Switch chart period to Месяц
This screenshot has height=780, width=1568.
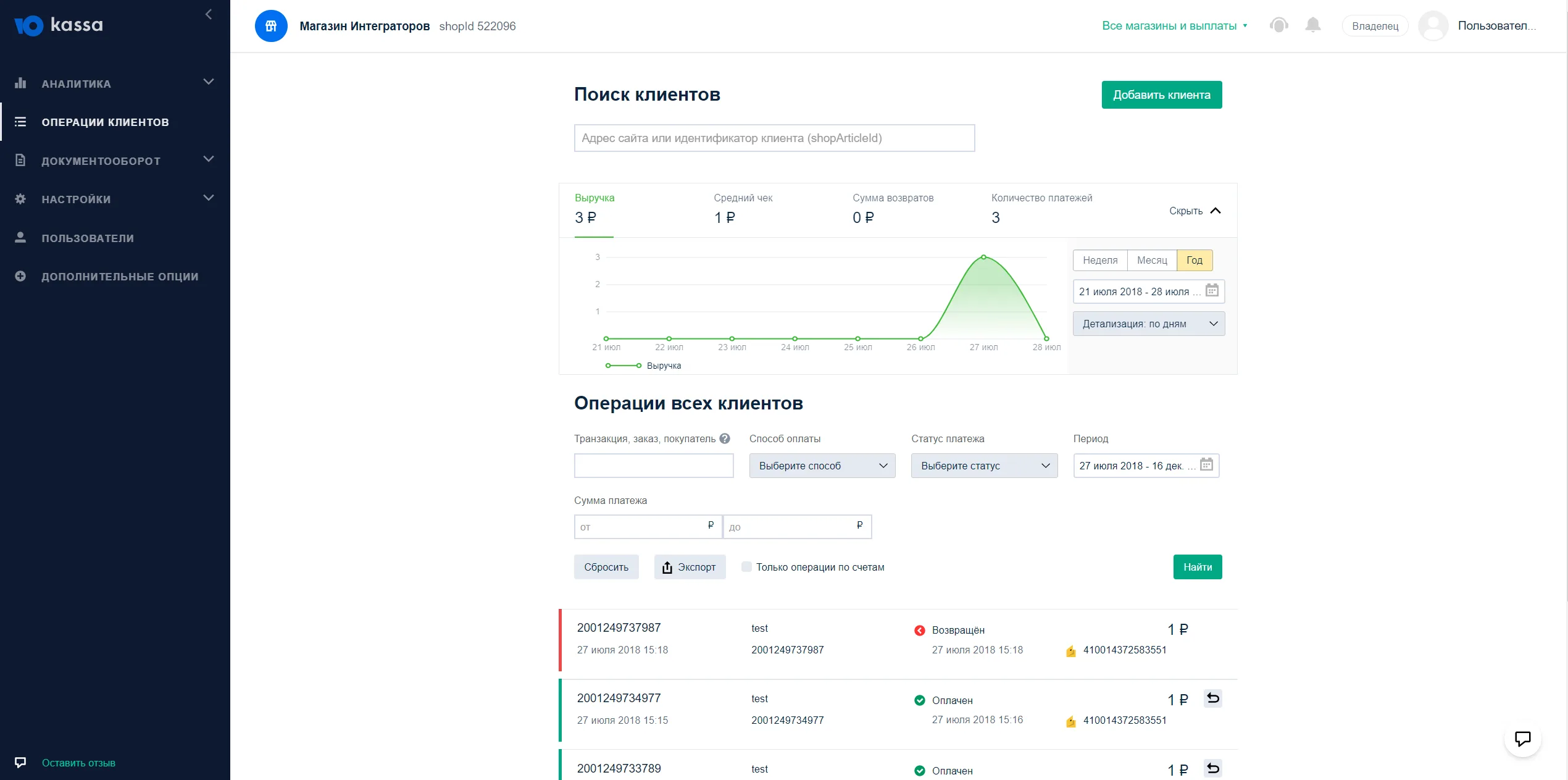[1152, 260]
